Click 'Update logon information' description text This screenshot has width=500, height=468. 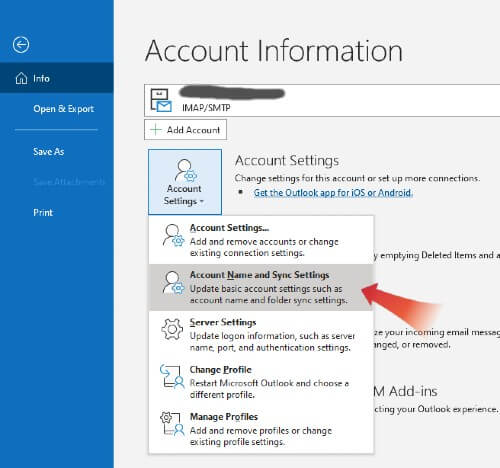tap(272, 342)
